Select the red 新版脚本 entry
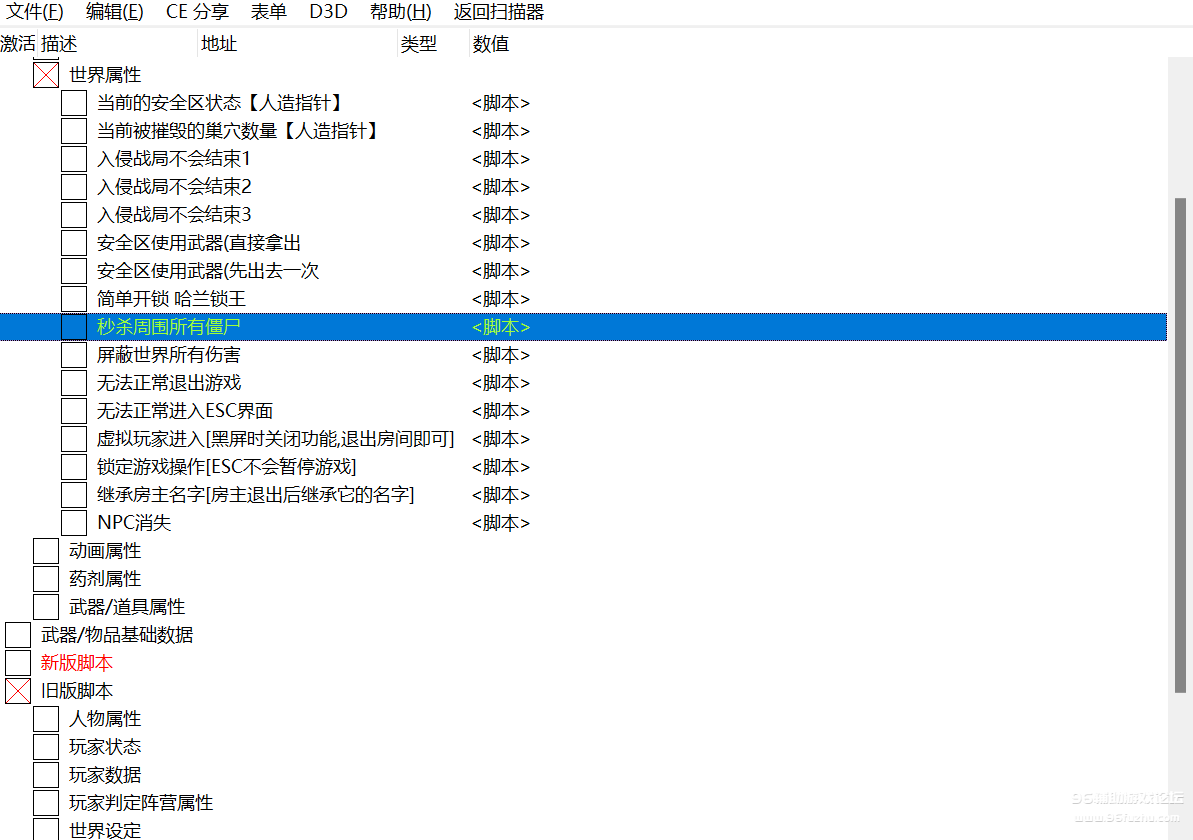1193x840 pixels. coord(77,663)
